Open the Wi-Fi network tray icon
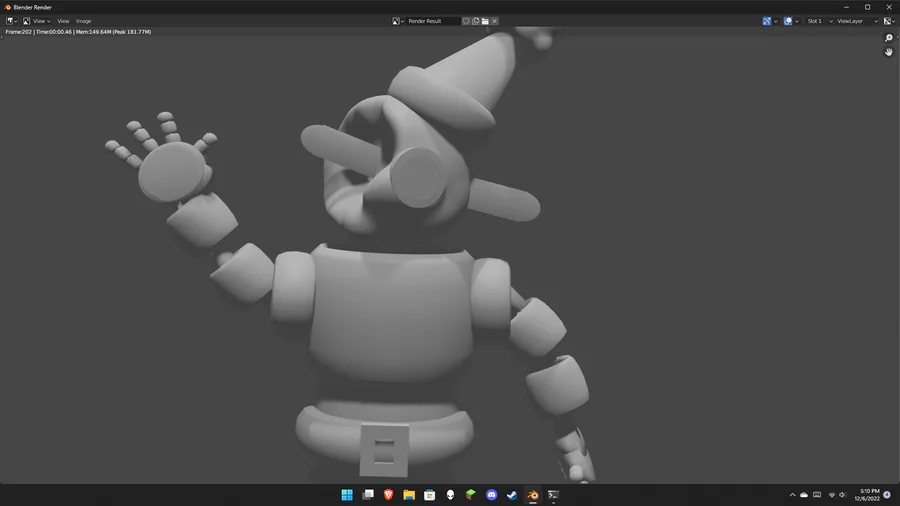Screen dimensions: 900x506 click(832, 495)
